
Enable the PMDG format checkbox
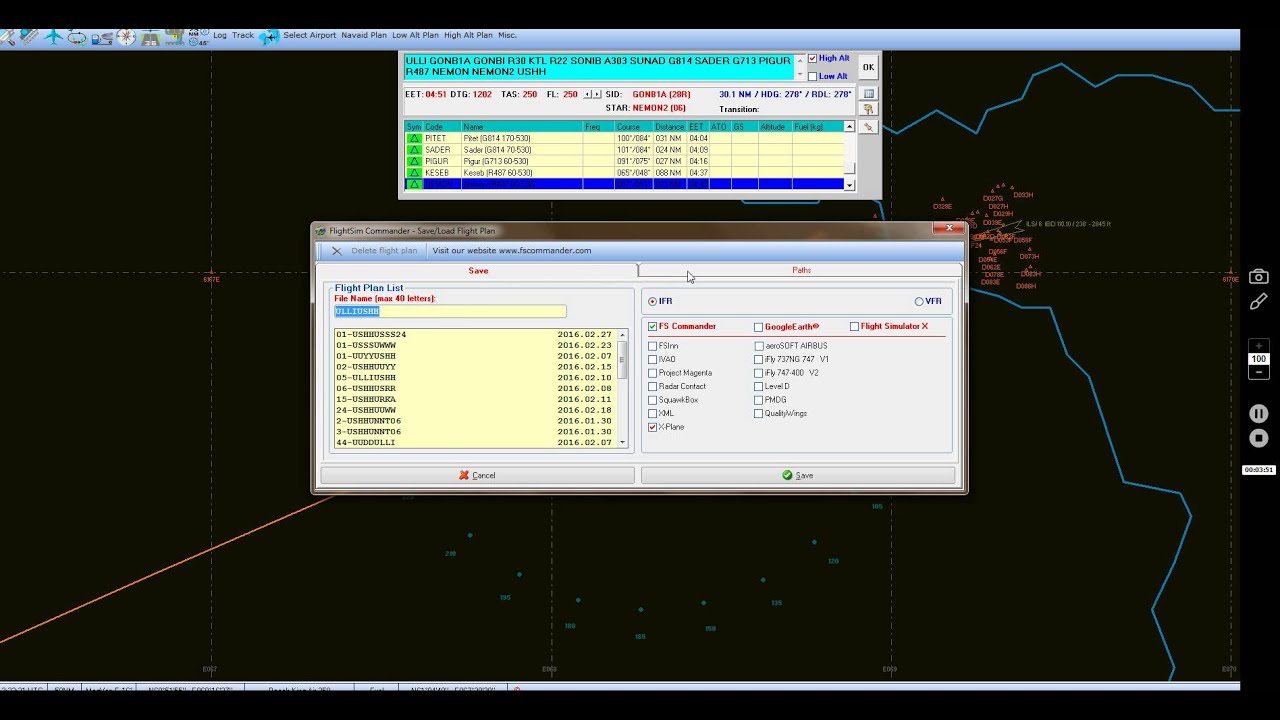(x=758, y=400)
